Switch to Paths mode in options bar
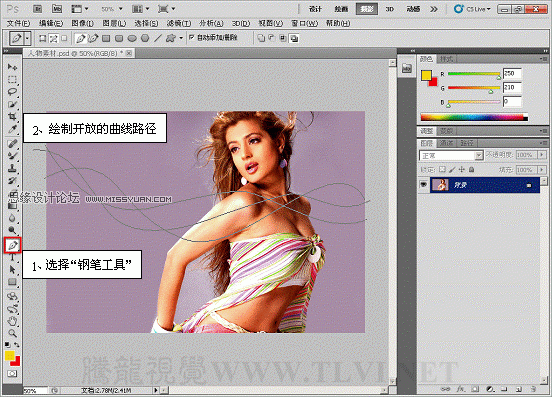Screen dimensions: 552x397 (53, 38)
